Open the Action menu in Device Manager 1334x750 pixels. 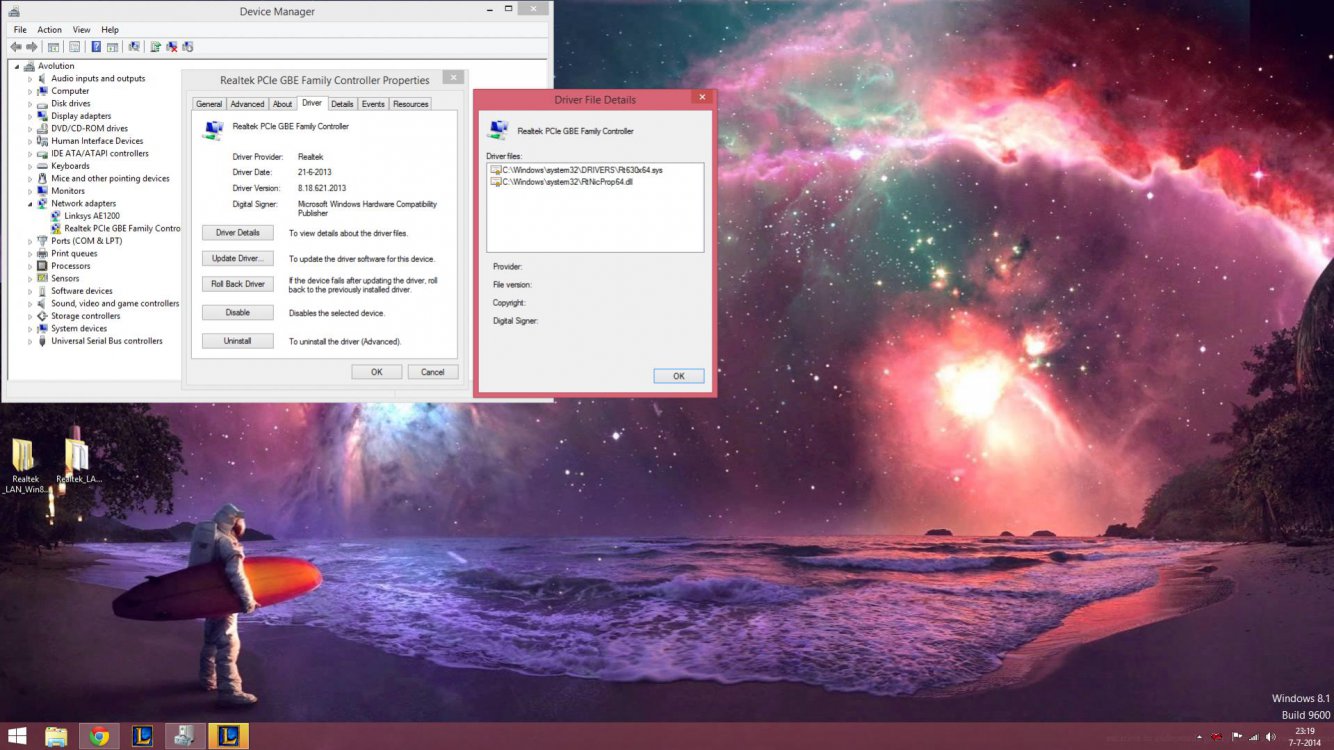(x=49, y=30)
